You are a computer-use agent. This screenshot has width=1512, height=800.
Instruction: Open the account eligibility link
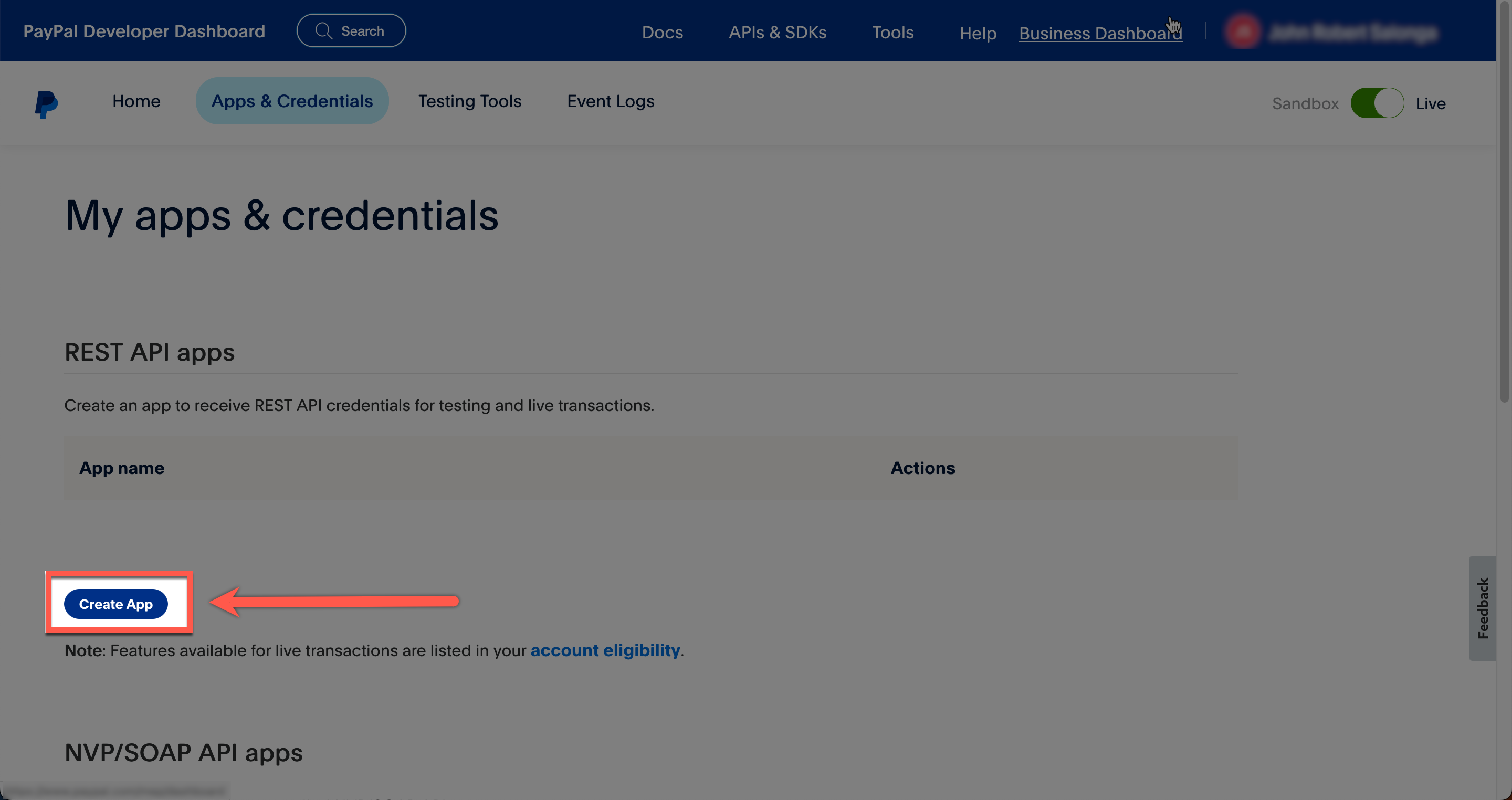tap(605, 650)
